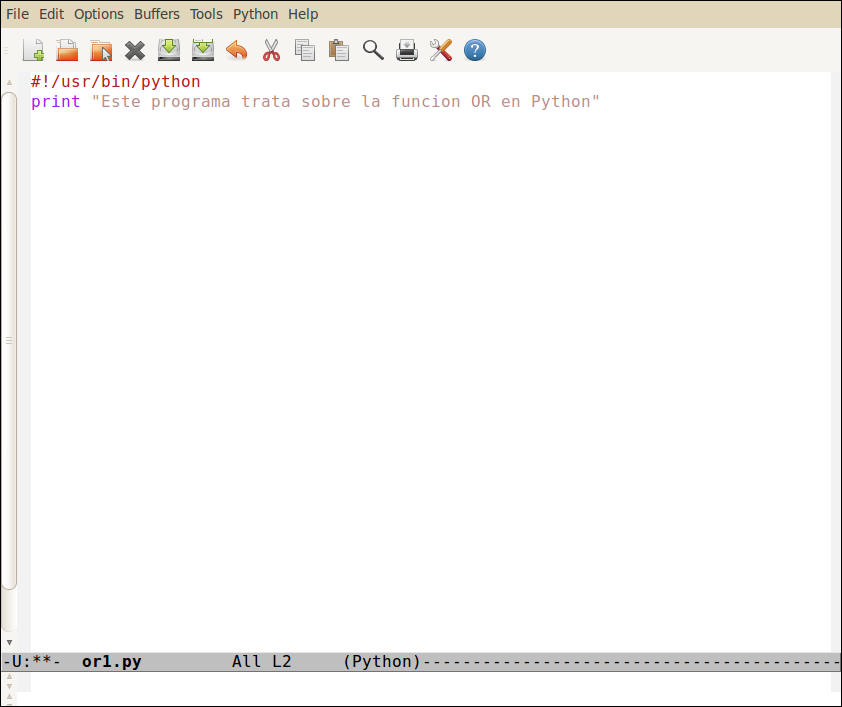Click the minibuffer input area

430,682
